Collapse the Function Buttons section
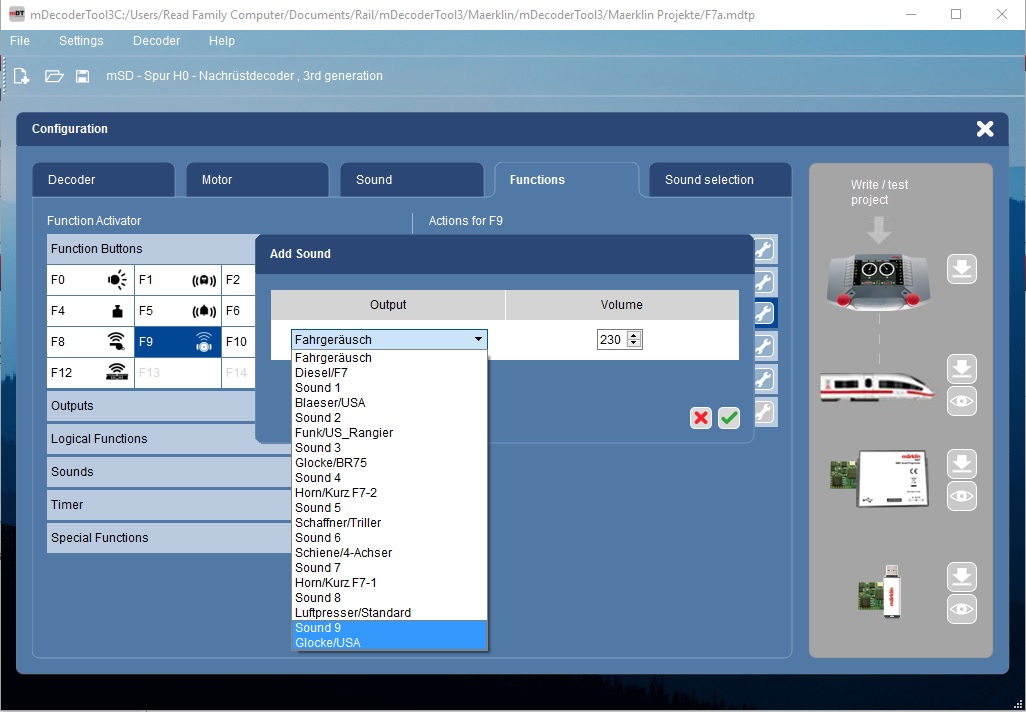The height and width of the screenshot is (712, 1026). click(x=151, y=249)
